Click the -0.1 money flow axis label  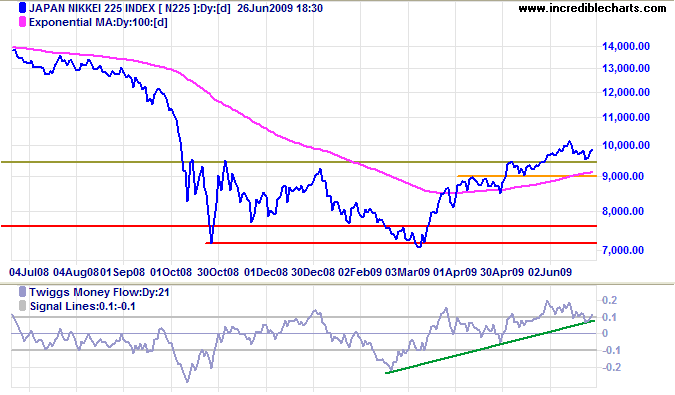pyautogui.click(x=611, y=350)
